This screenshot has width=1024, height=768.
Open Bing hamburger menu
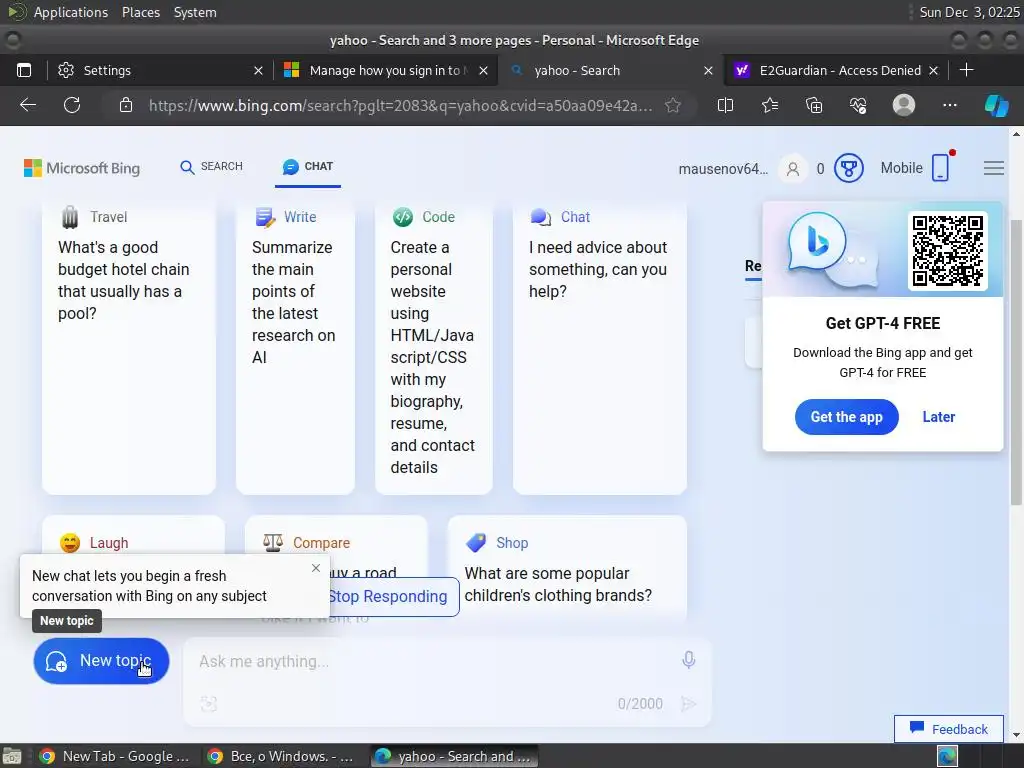(993, 168)
